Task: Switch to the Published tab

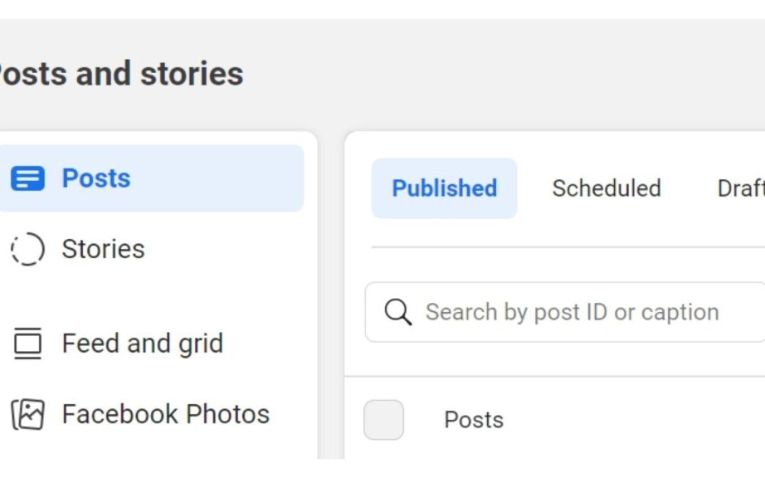Action: coord(444,188)
